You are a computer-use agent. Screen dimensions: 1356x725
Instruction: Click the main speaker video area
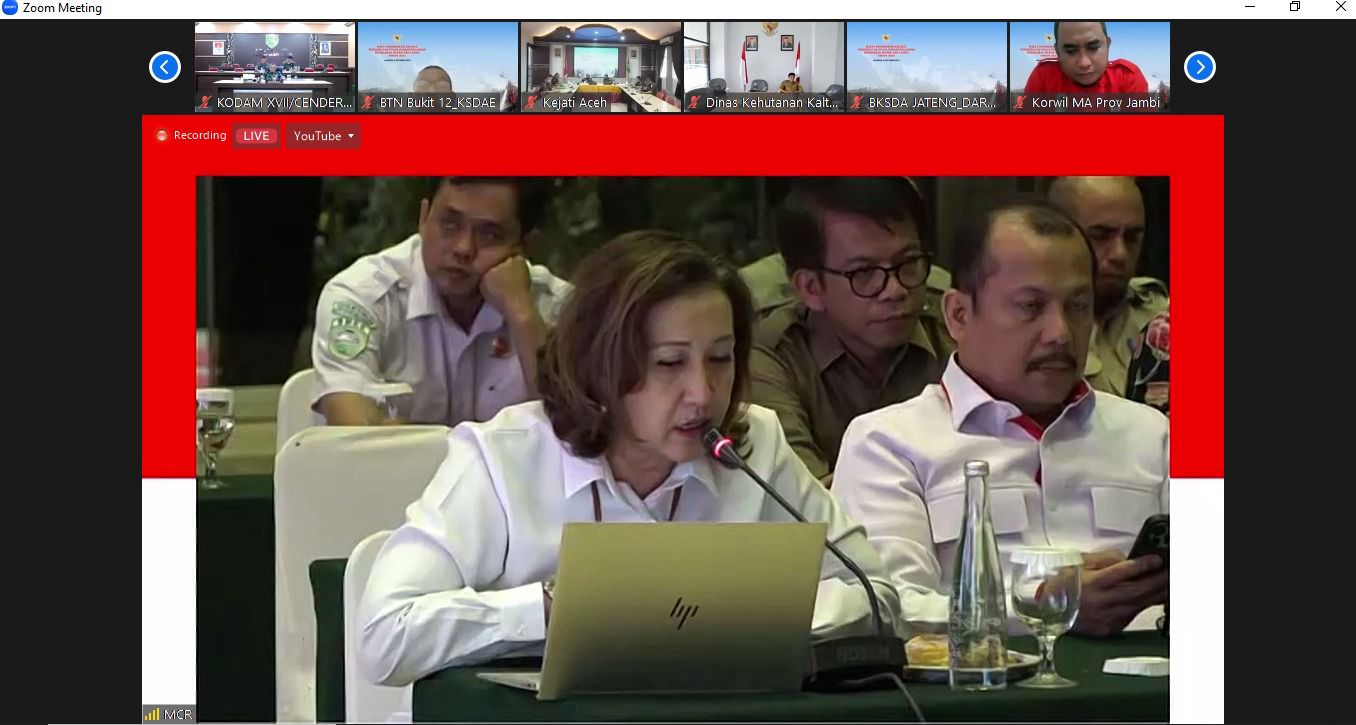pos(682,448)
